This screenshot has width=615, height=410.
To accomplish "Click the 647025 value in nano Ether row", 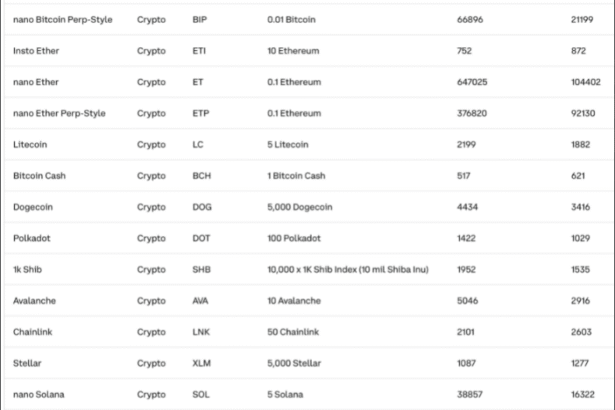I will pyautogui.click(x=471, y=82).
